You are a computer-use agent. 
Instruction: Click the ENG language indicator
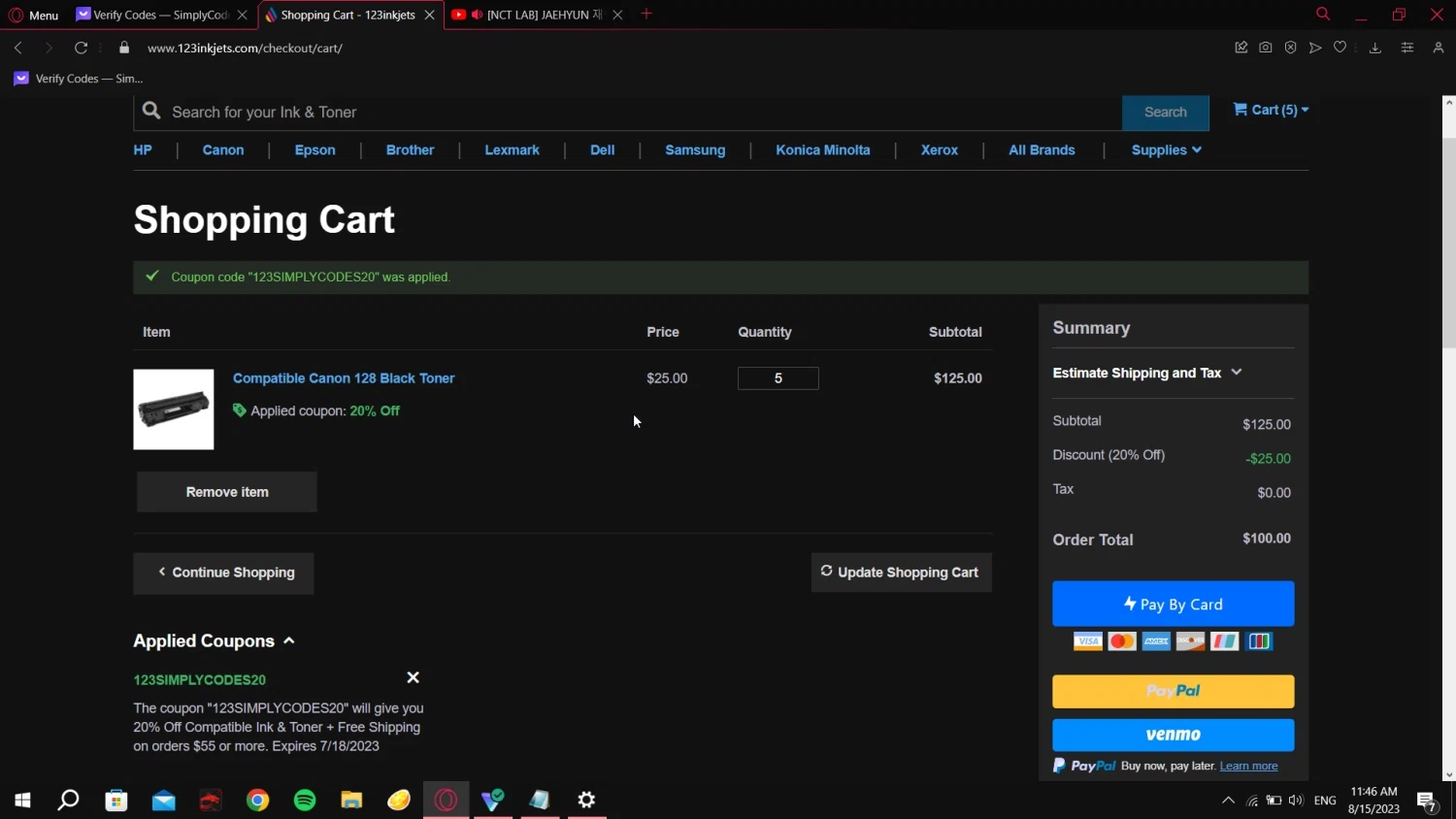(x=1325, y=801)
